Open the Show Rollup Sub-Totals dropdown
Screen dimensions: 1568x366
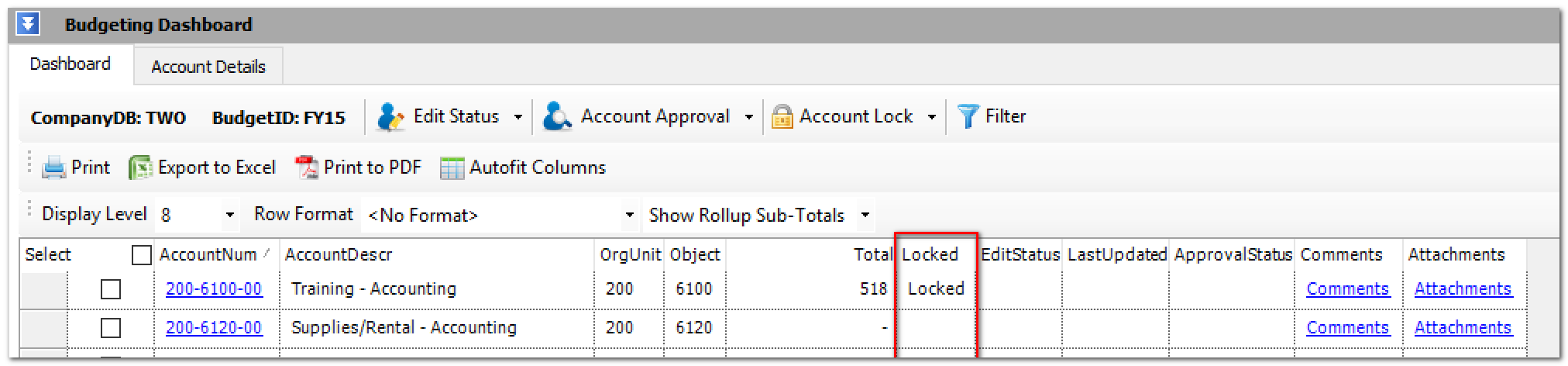click(865, 216)
